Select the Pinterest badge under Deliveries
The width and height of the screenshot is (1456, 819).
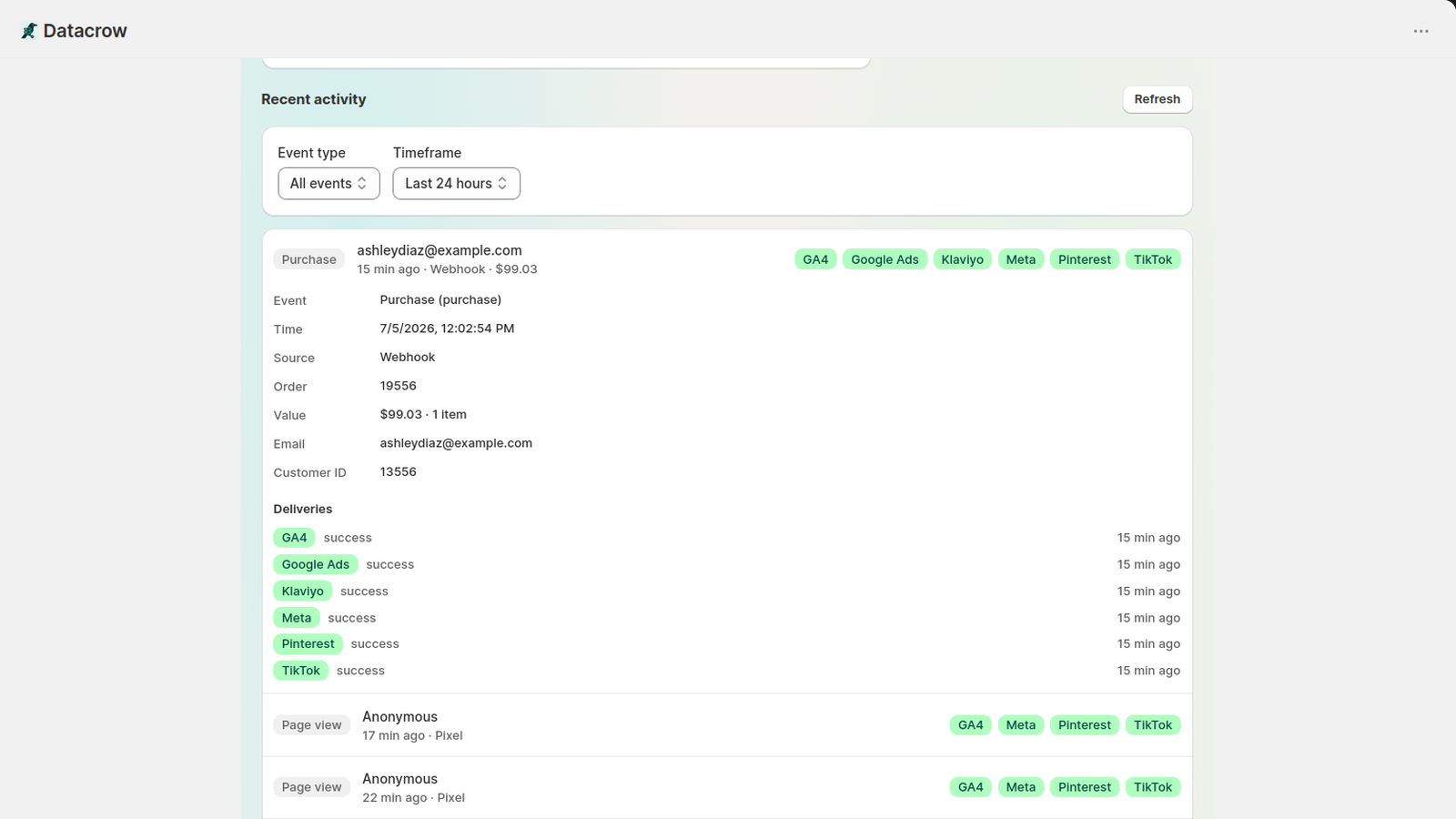pyautogui.click(x=308, y=644)
